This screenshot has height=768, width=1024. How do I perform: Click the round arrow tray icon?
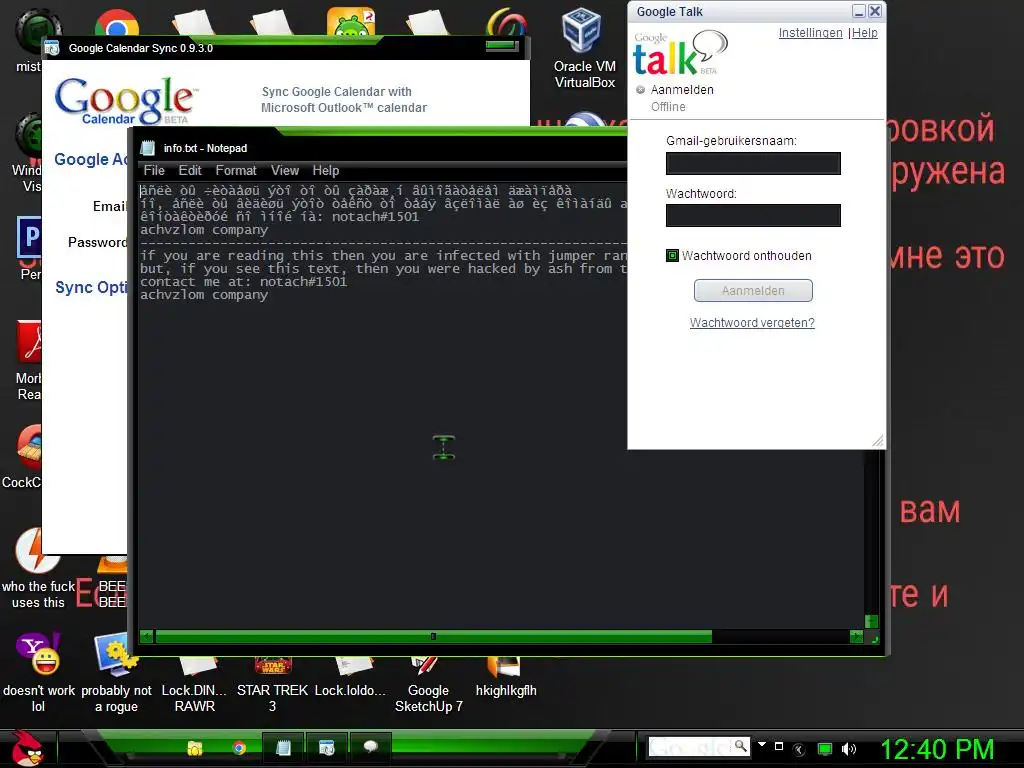[x=799, y=749]
